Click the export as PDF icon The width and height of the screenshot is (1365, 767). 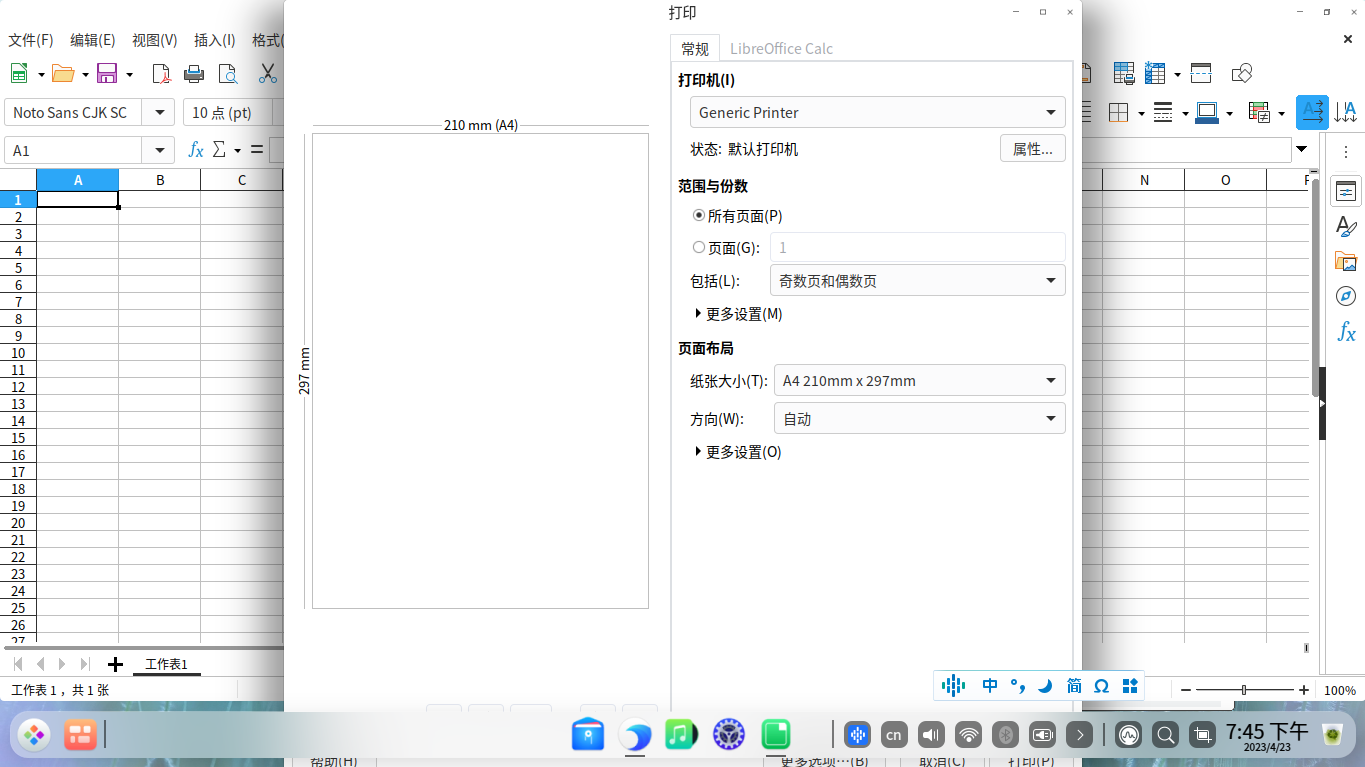point(161,73)
